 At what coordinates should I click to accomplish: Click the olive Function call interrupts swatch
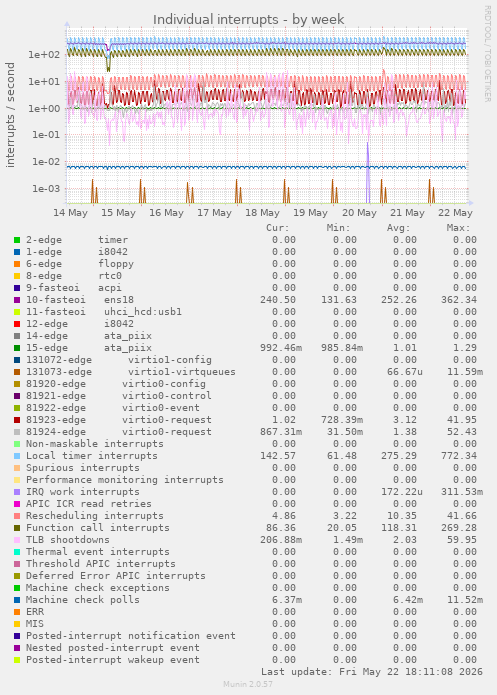[17, 528]
